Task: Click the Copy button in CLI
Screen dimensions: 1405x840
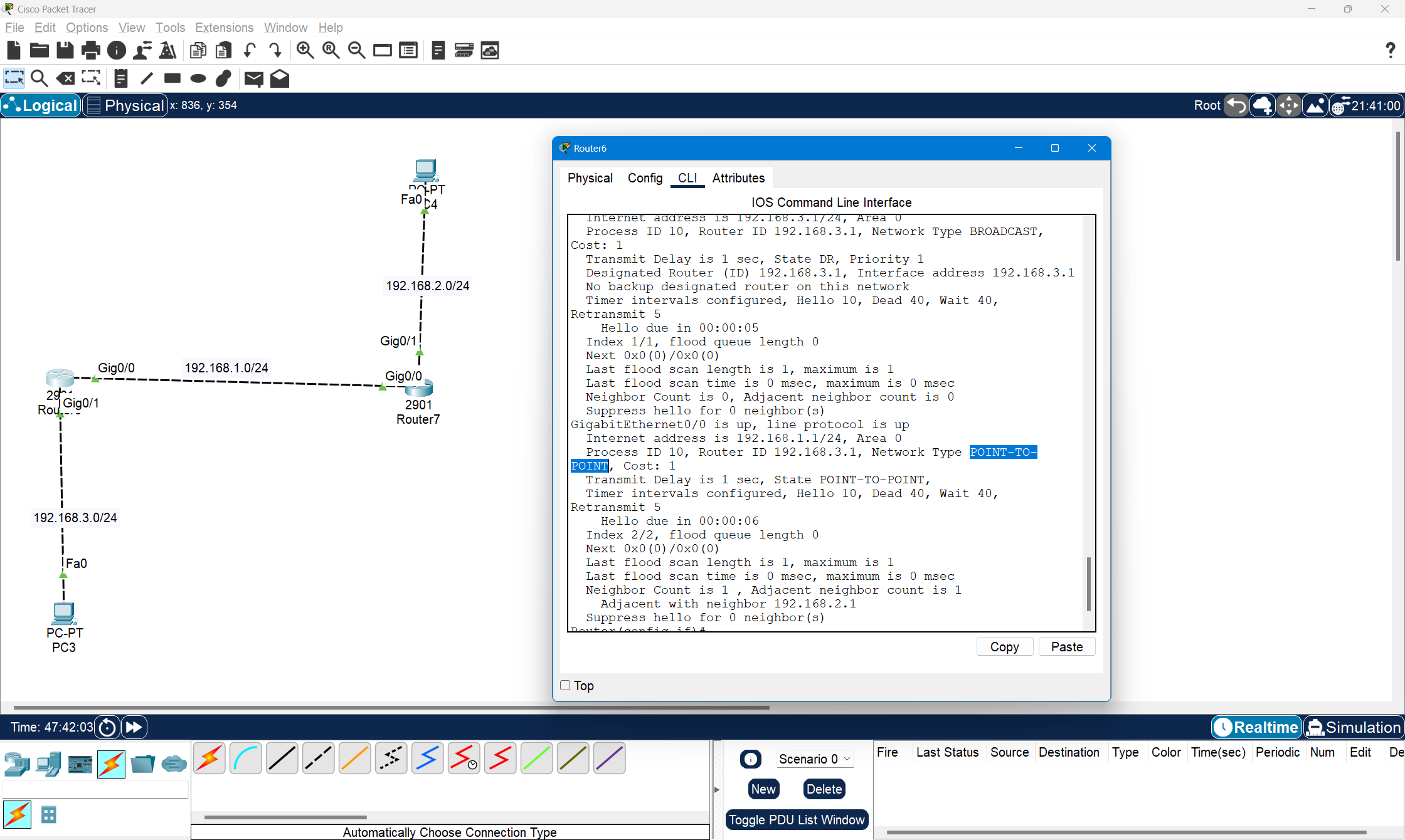Action: pyautogui.click(x=1004, y=647)
